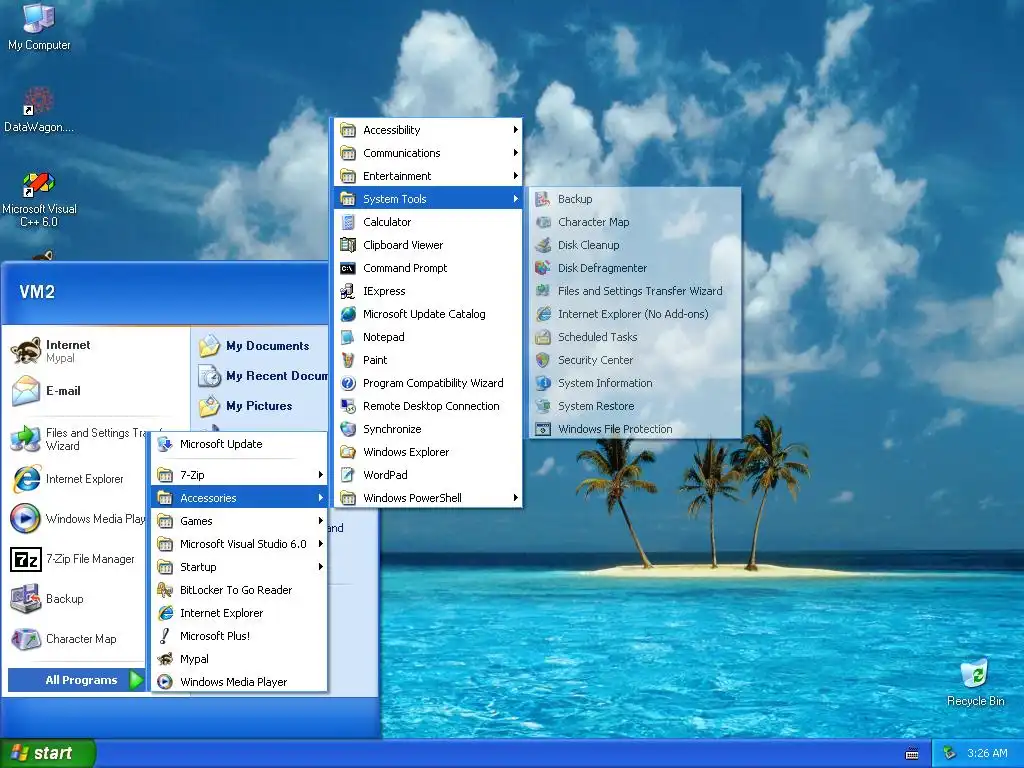The height and width of the screenshot is (768, 1024).
Task: Open Windows Explorer from Accessories
Action: click(428, 452)
